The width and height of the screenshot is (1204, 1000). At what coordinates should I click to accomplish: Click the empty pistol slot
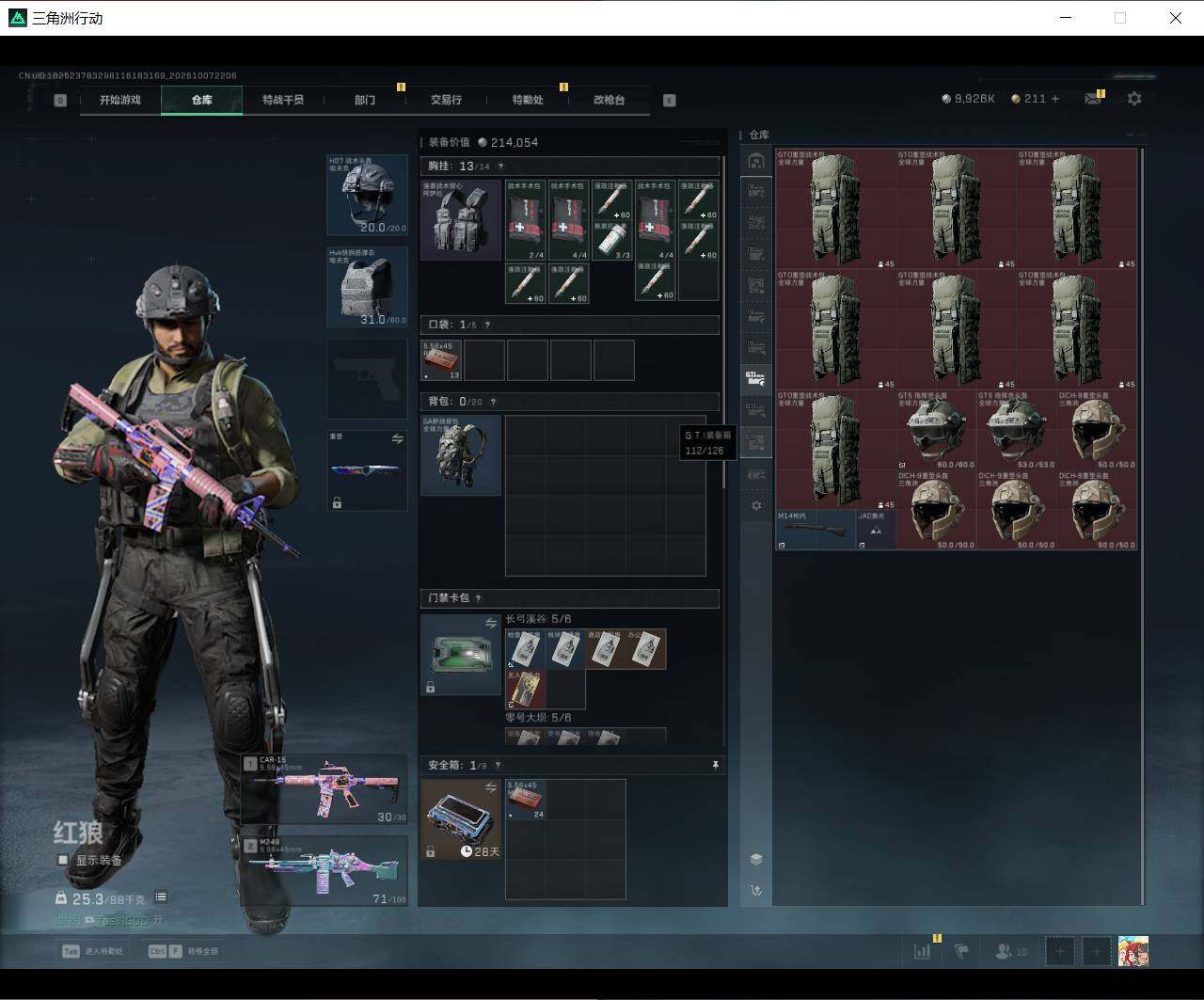point(367,378)
